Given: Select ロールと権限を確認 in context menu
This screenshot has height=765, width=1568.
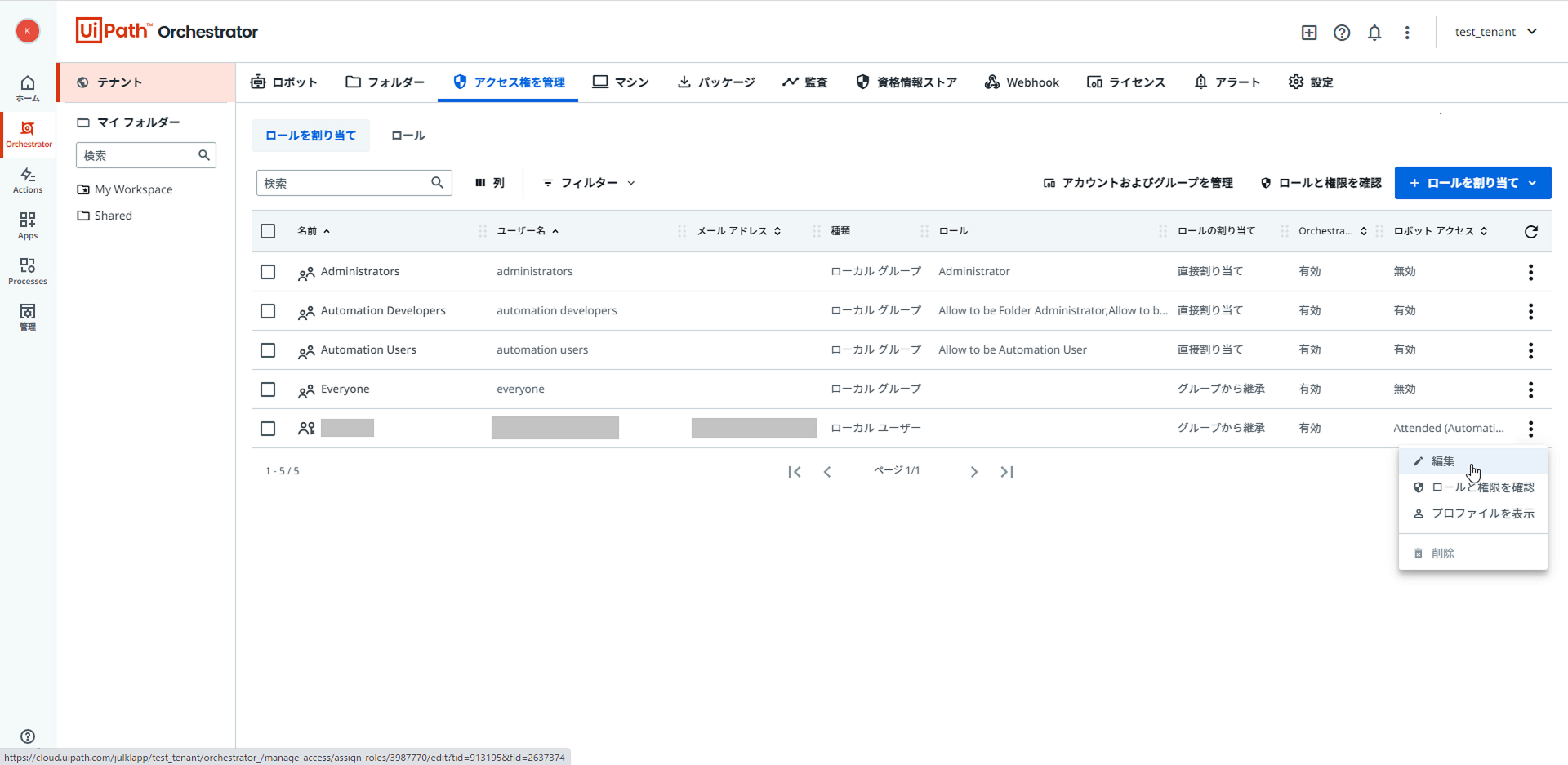Looking at the screenshot, I should click(x=1472, y=487).
